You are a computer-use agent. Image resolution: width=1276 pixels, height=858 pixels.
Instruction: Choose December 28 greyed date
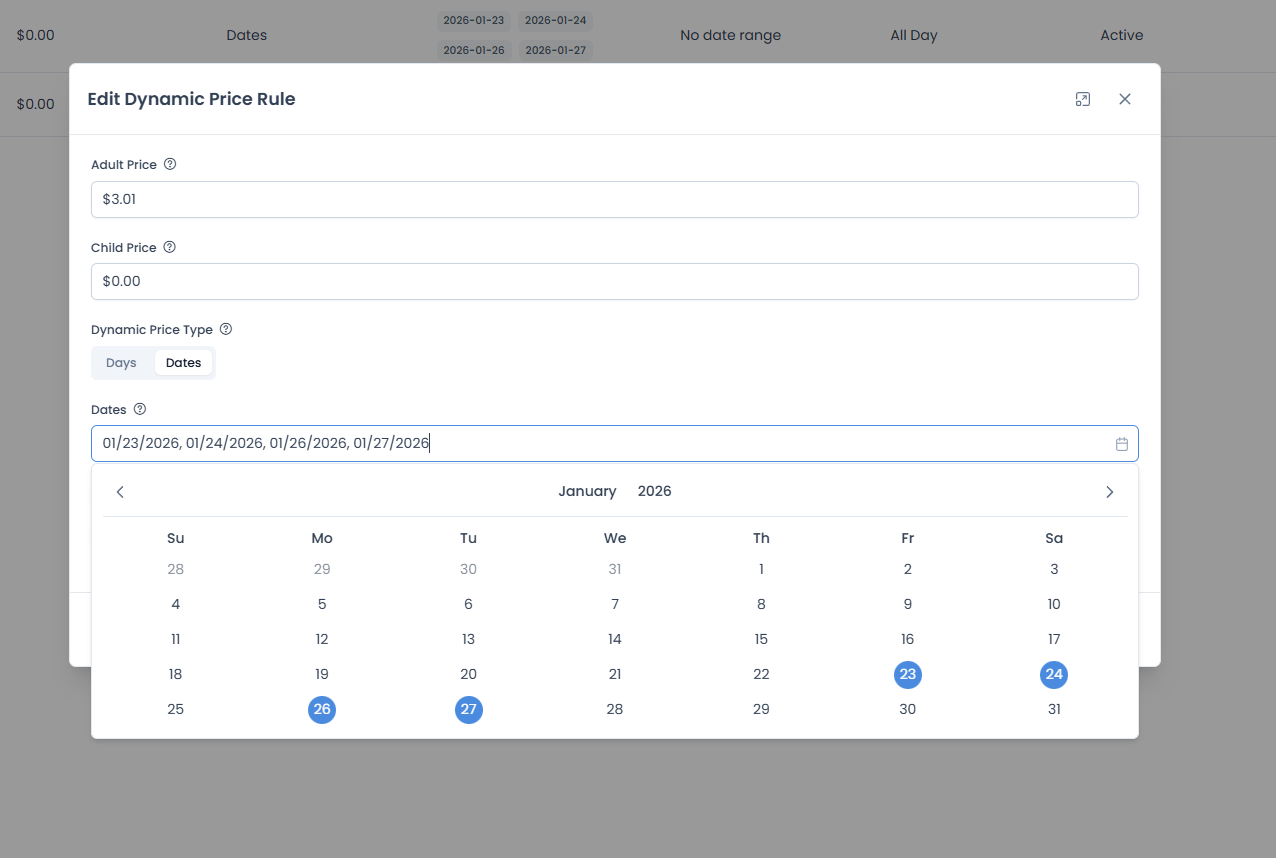pyautogui.click(x=176, y=570)
